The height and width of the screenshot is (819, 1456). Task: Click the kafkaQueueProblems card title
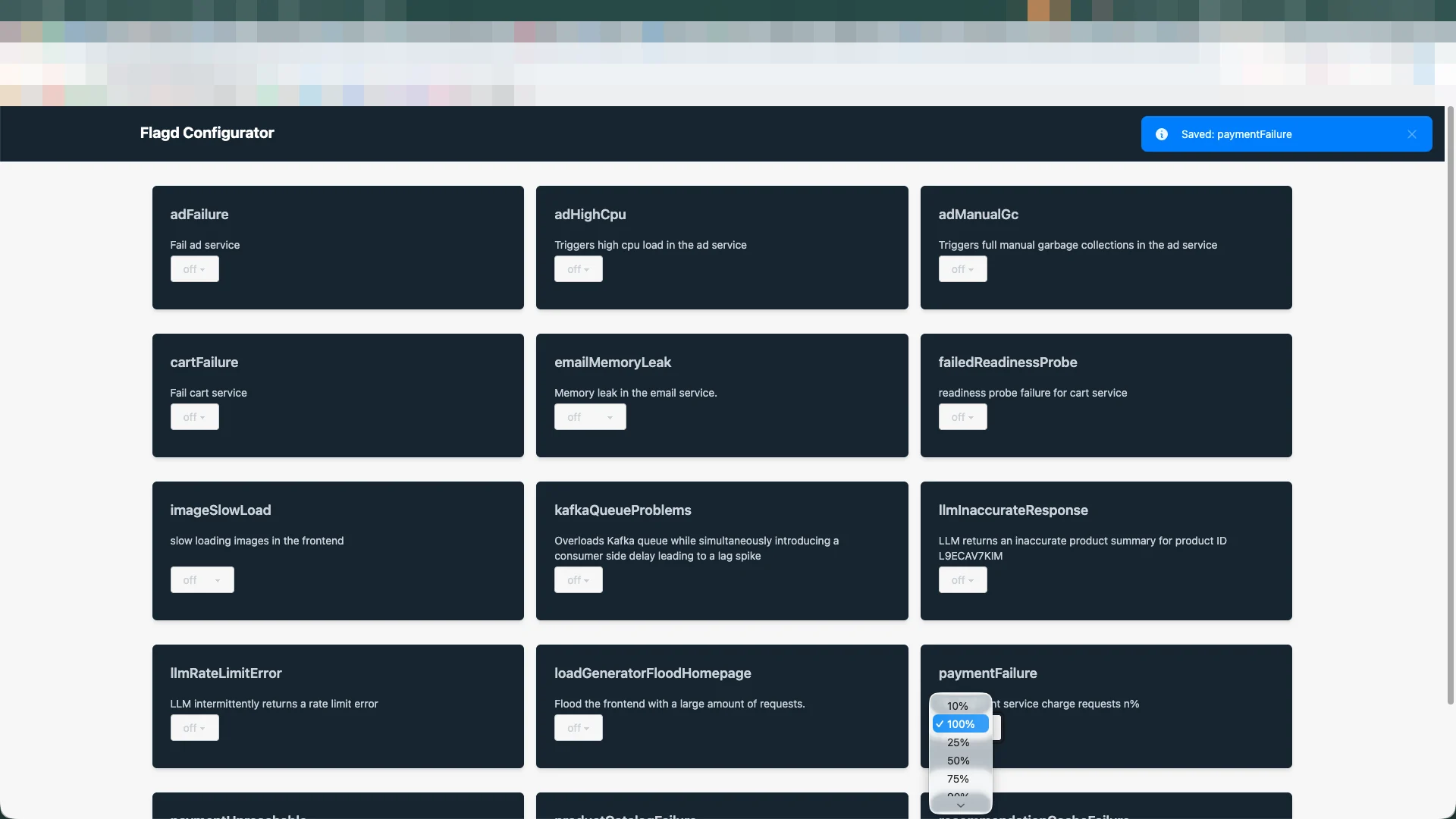tap(623, 510)
